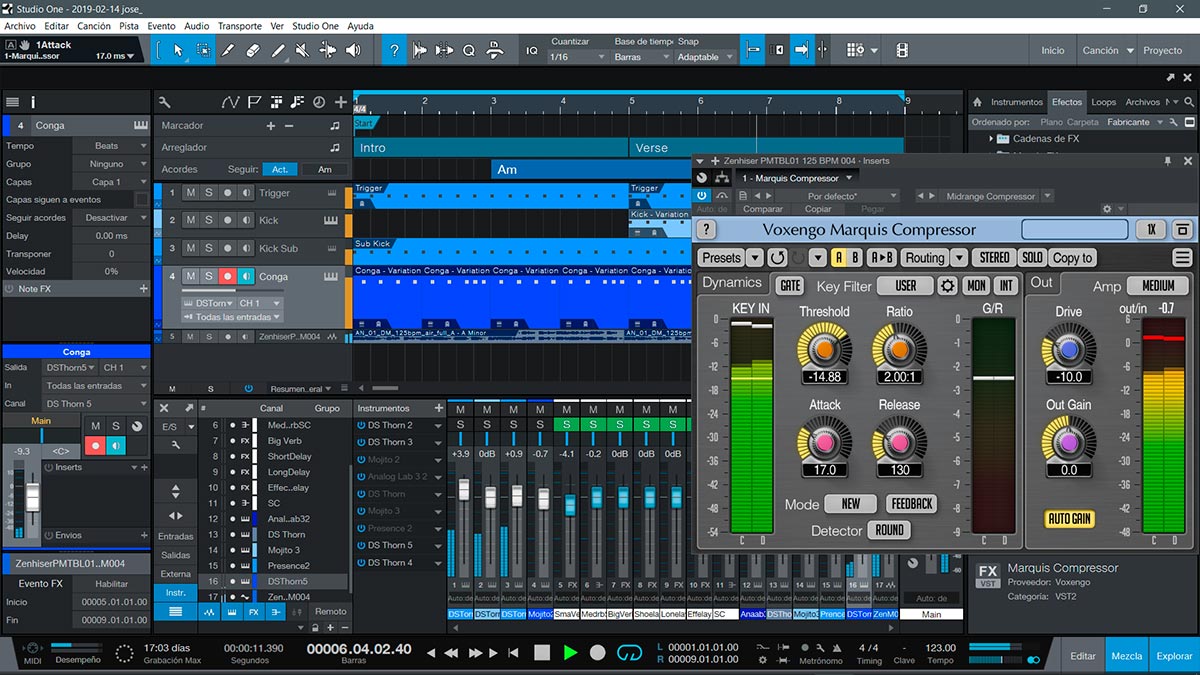This screenshot has height=675, width=1200.
Task: Solo the Kick track
Action: [208, 220]
